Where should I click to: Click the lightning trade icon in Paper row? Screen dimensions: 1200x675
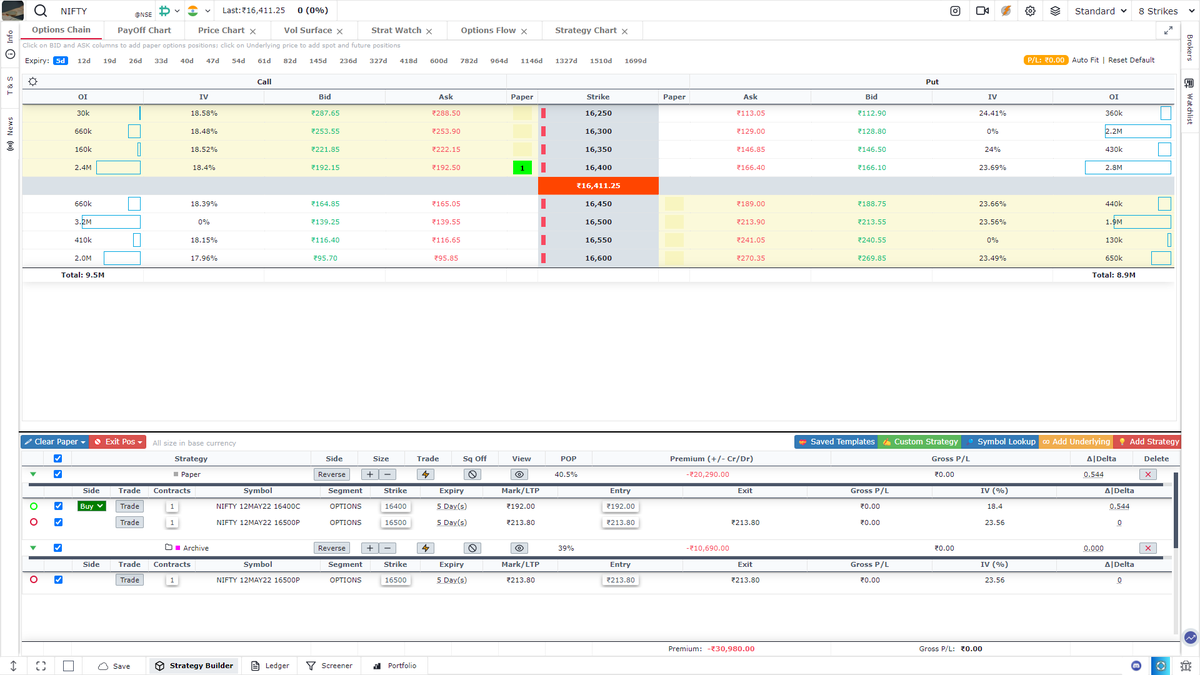pyautogui.click(x=426, y=474)
